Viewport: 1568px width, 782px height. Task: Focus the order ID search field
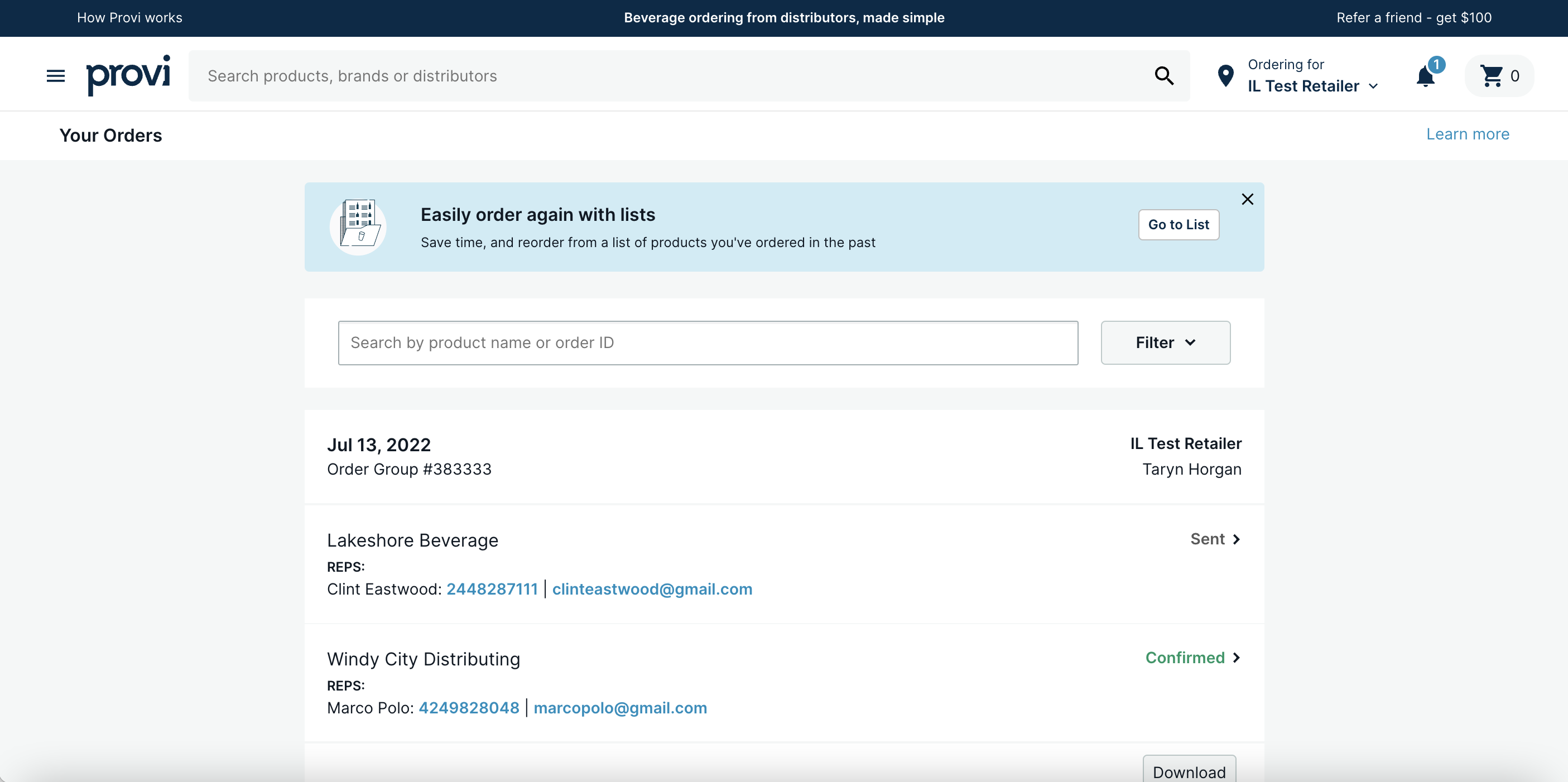[x=708, y=342]
